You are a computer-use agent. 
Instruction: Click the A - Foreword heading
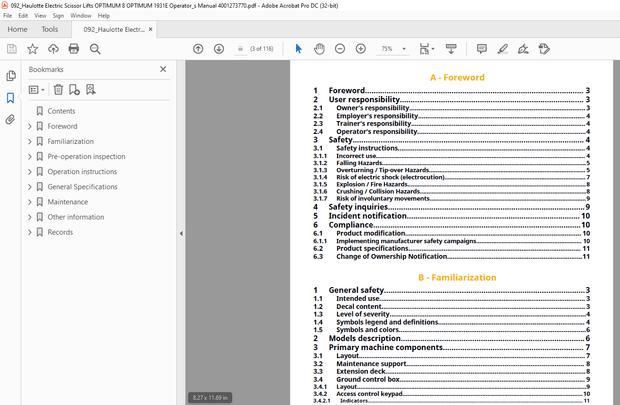pyautogui.click(x=457, y=78)
